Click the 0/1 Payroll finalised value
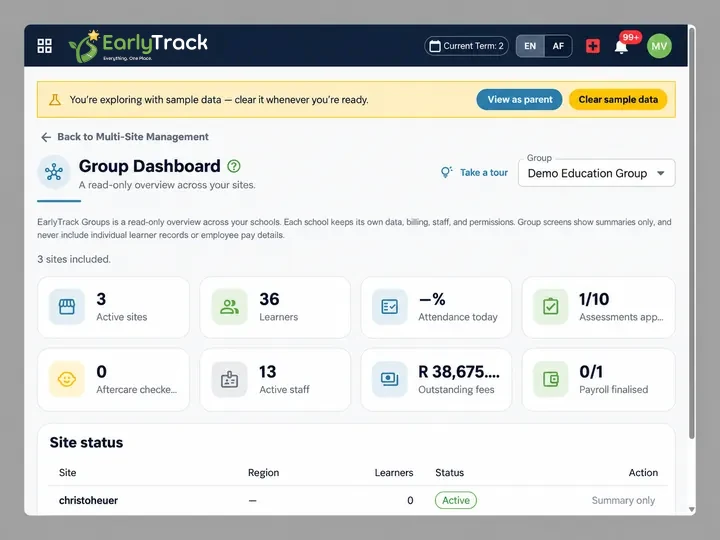 point(591,372)
